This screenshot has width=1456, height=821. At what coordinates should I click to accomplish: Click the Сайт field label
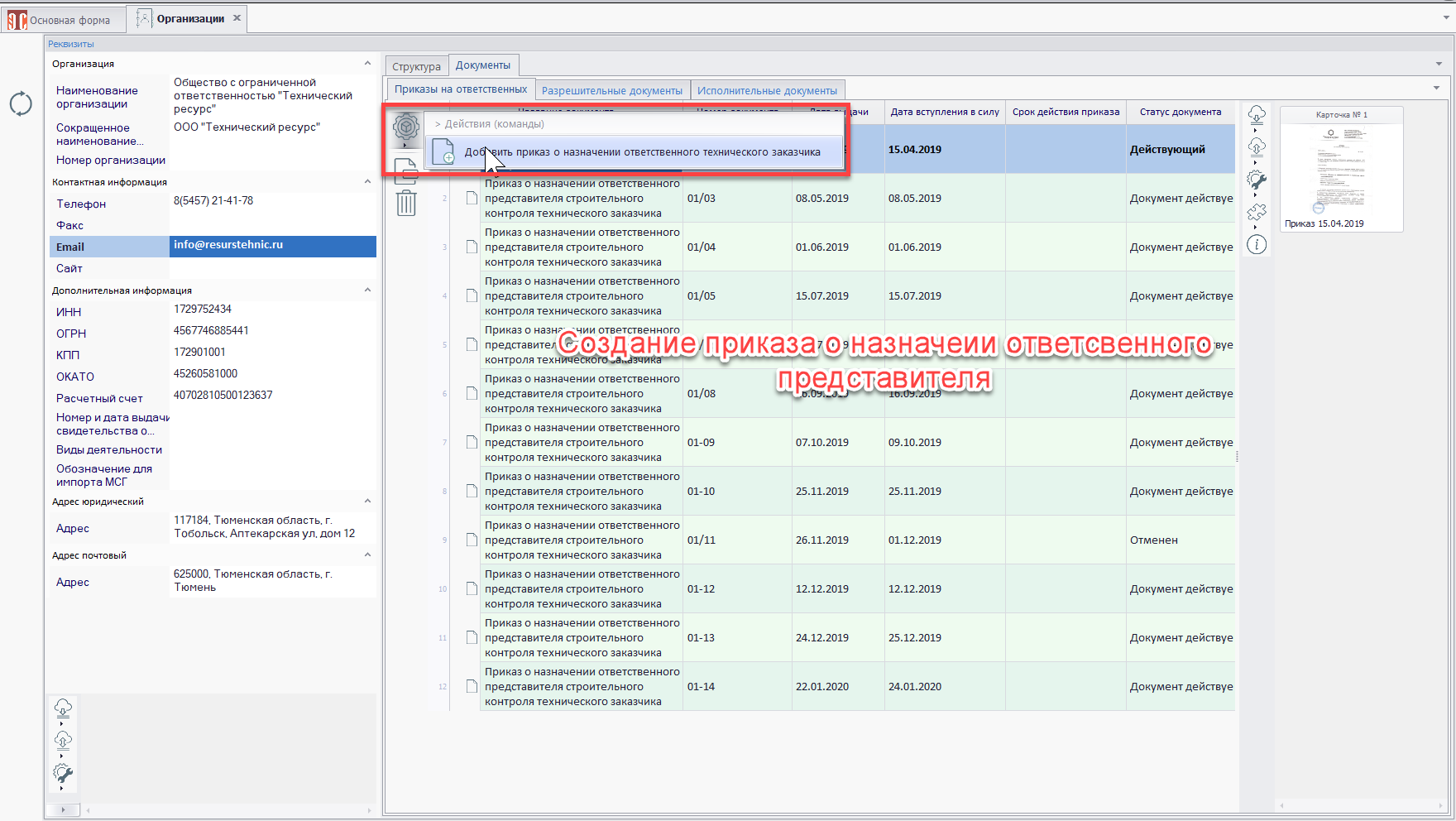point(69,268)
